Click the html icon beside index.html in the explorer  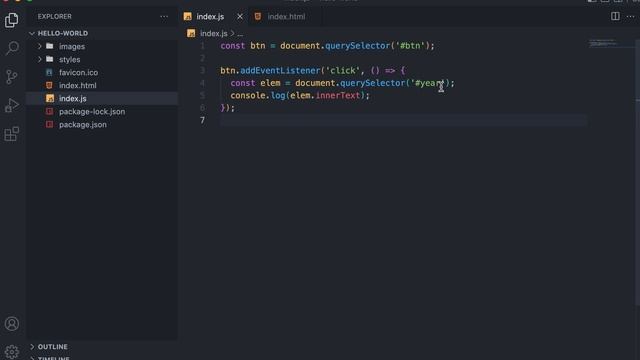tap(49, 85)
